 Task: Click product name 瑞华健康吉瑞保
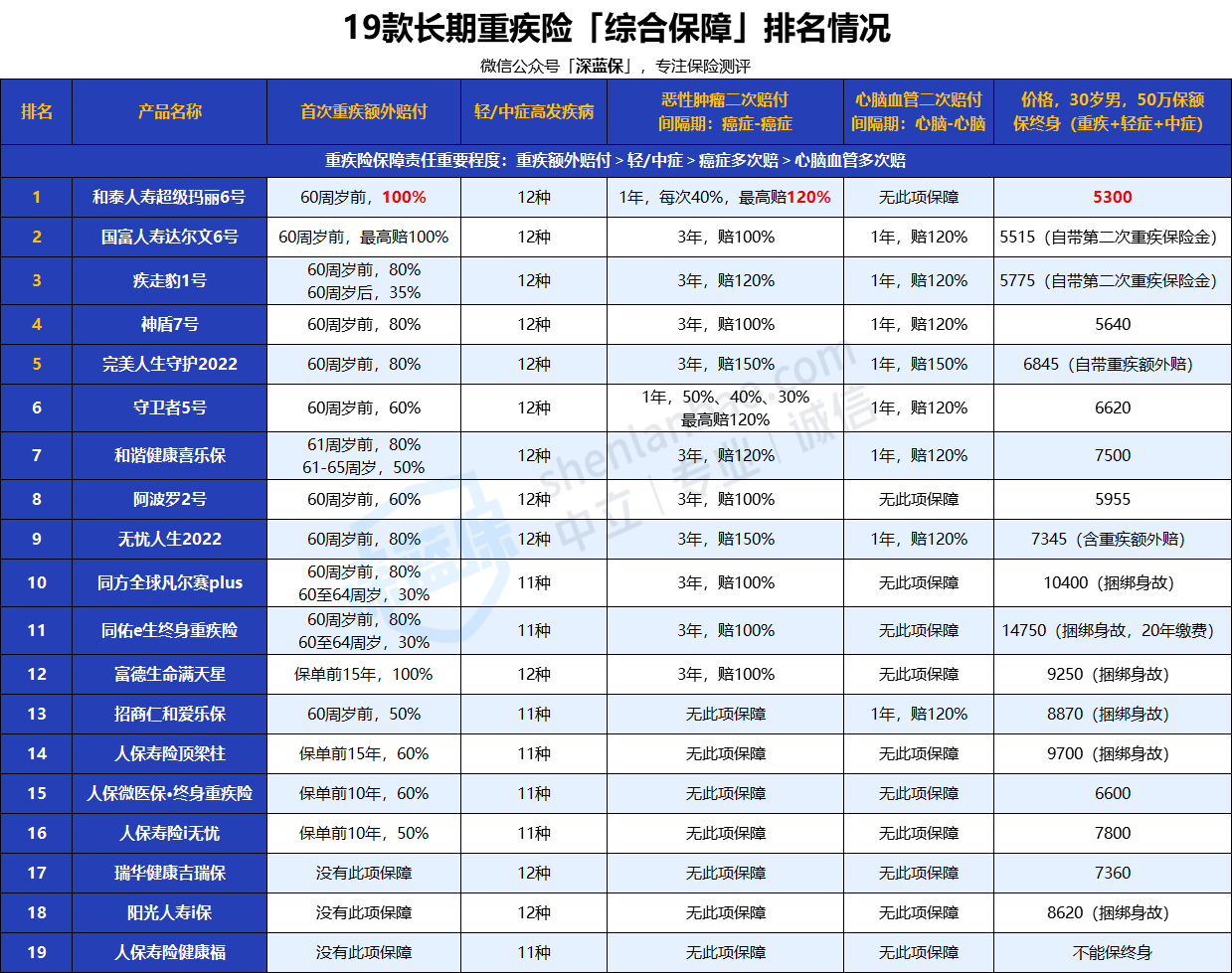[x=170, y=873]
